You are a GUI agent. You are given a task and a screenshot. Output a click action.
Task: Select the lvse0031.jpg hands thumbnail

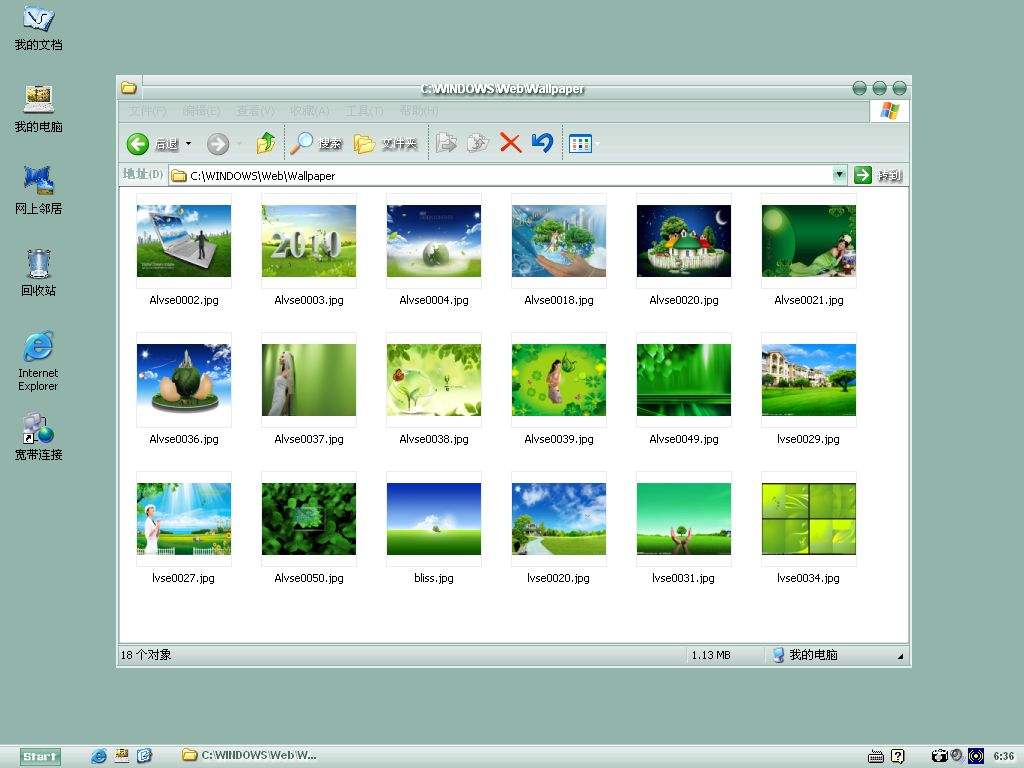[x=684, y=519]
